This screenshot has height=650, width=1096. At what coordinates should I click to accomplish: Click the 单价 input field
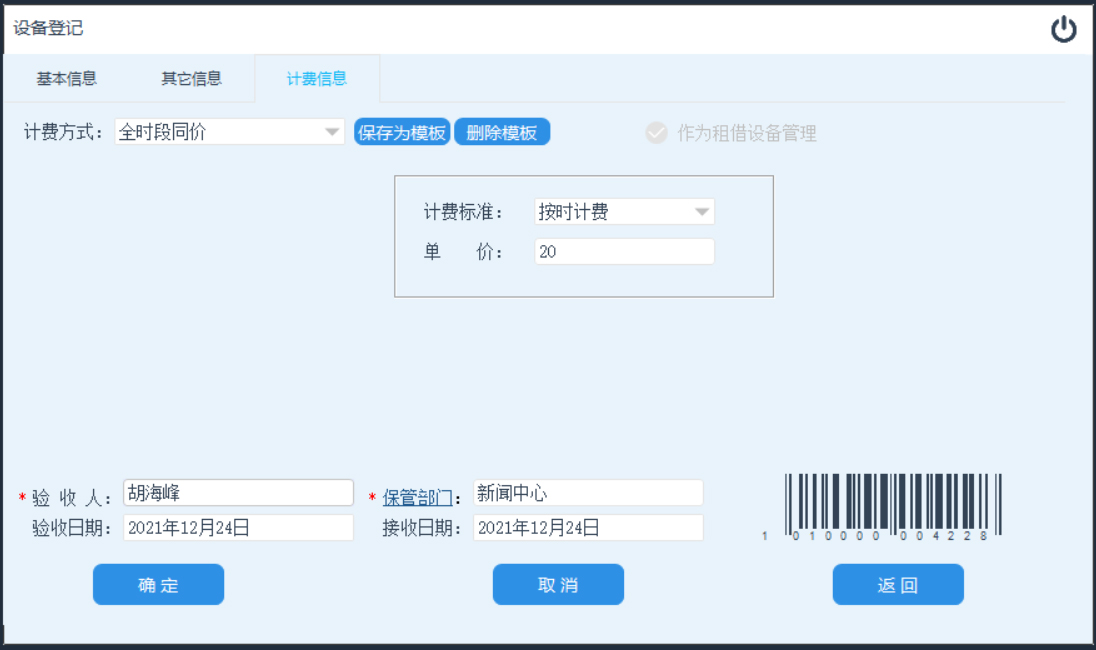click(624, 252)
